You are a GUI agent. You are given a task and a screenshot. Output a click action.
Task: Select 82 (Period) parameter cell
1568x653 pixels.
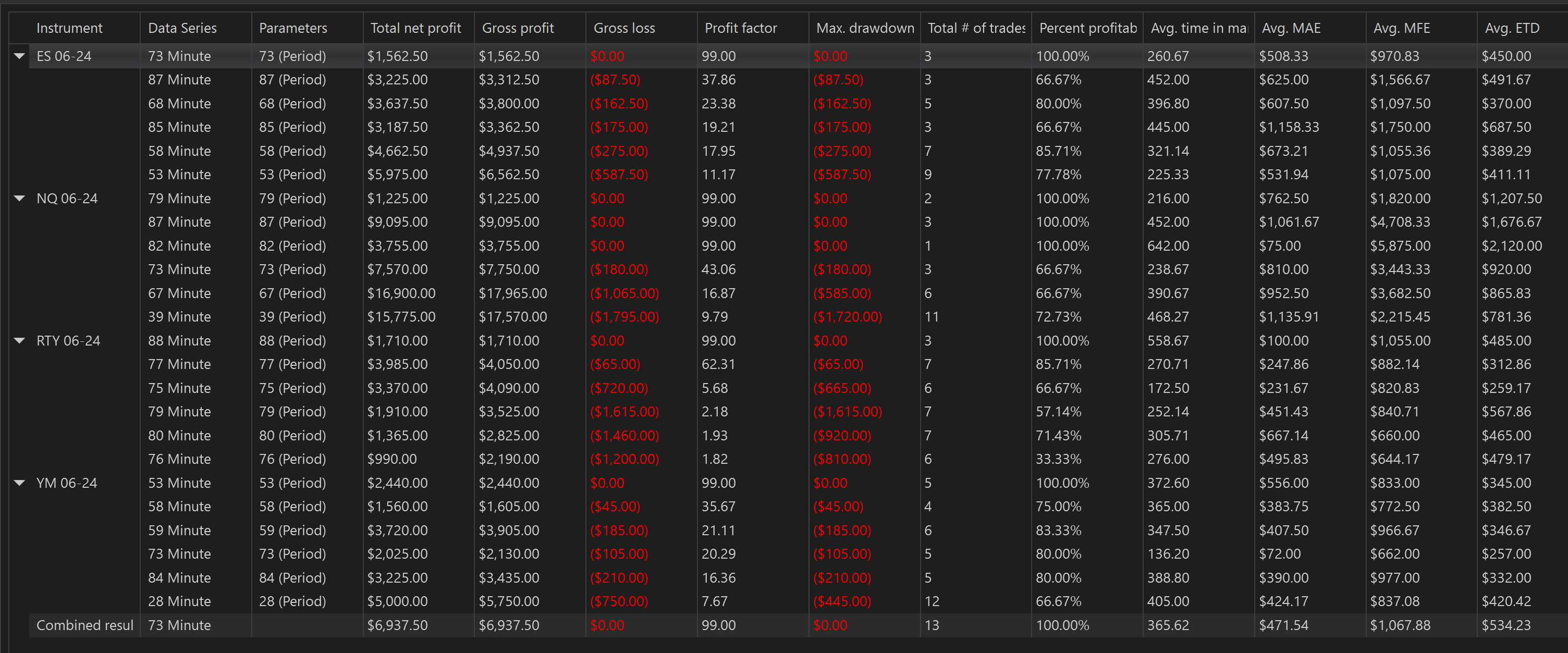pos(292,246)
